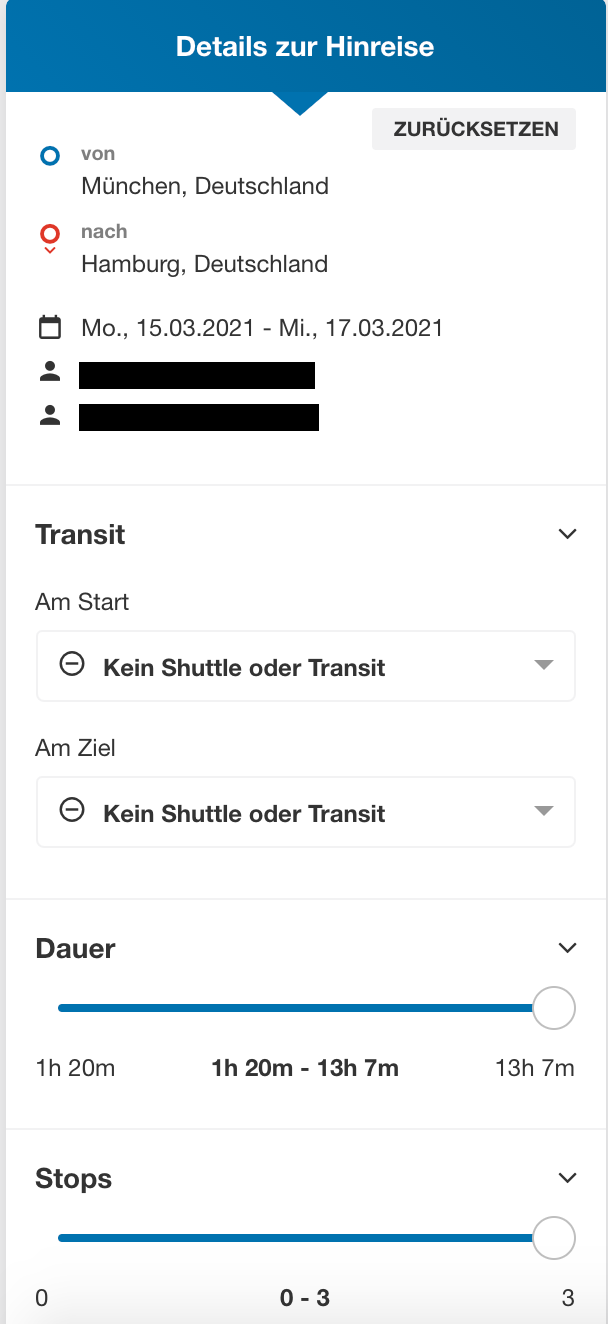Image resolution: width=608 pixels, height=1324 pixels.
Task: Click the Details zur Hinreise header
Action: point(305,46)
